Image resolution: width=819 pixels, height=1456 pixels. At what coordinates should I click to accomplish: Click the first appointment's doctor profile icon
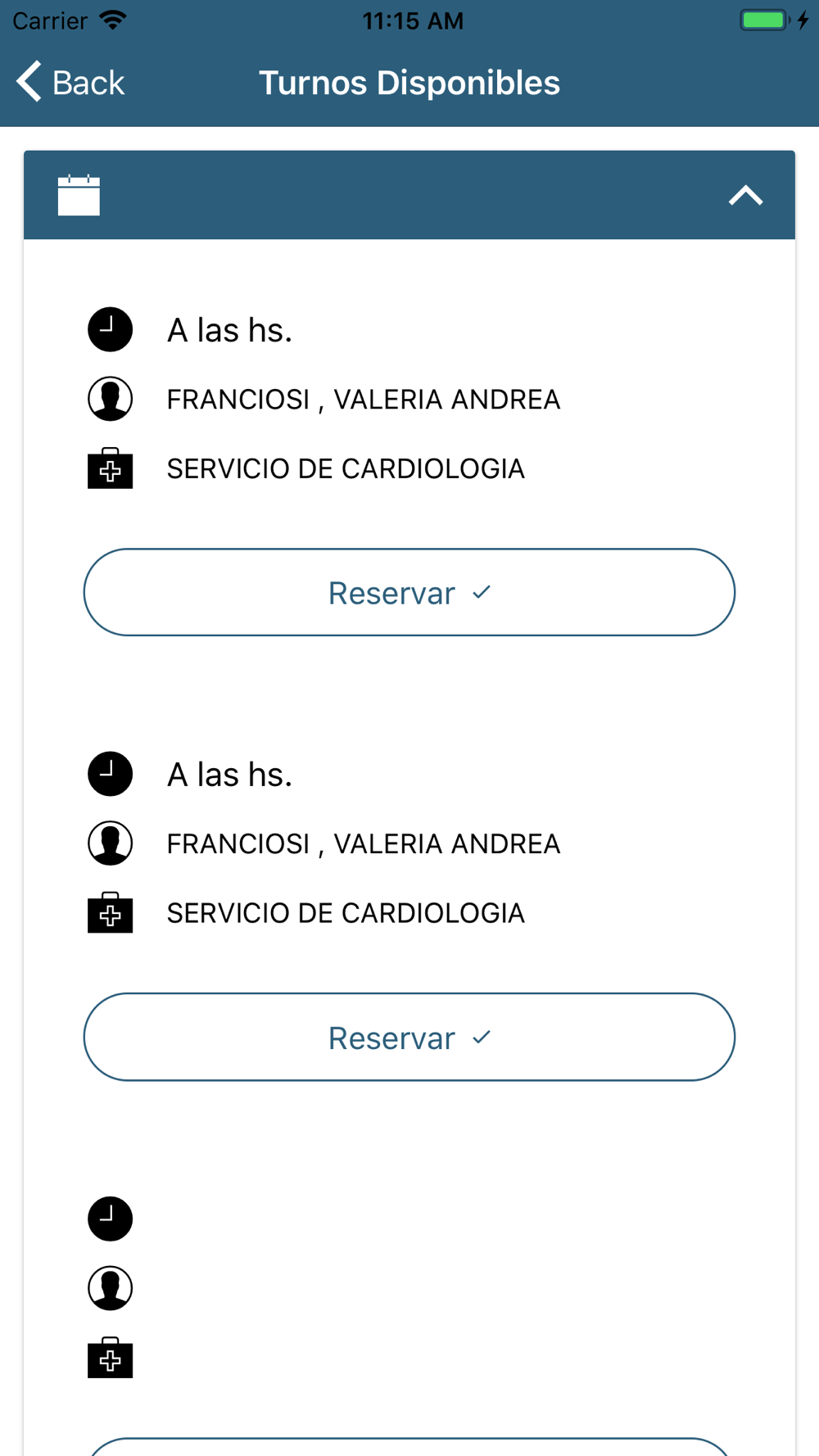[x=110, y=399]
